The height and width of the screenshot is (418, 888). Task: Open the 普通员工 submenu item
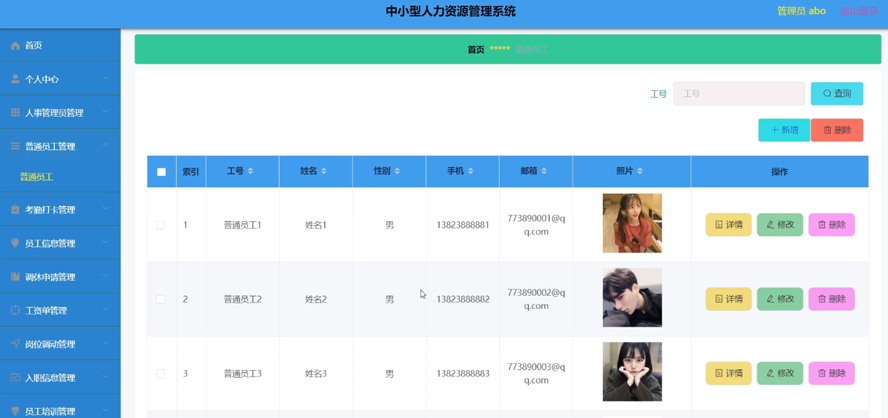[37, 177]
